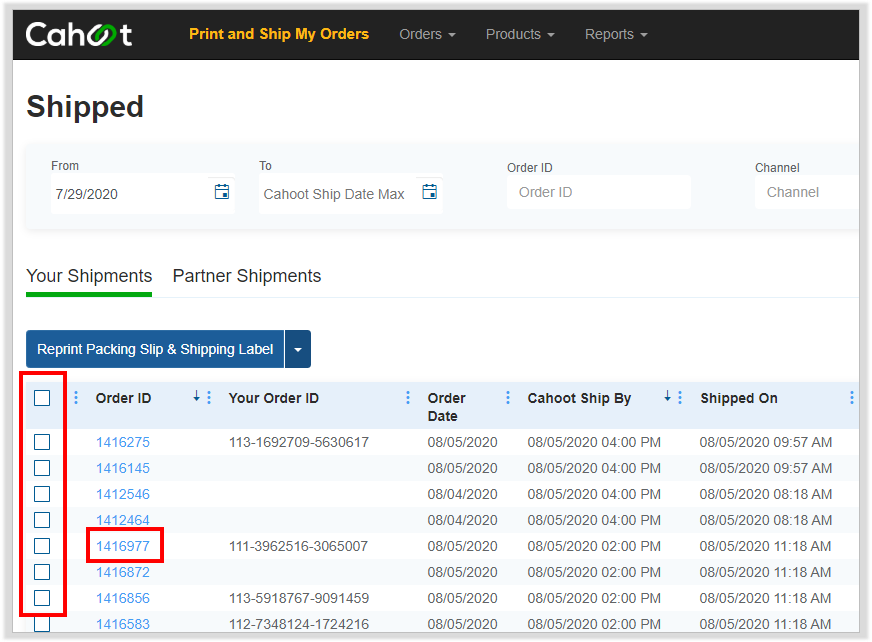The image size is (872, 642).
Task: Click the Cahoot logo
Action: [x=79, y=34]
